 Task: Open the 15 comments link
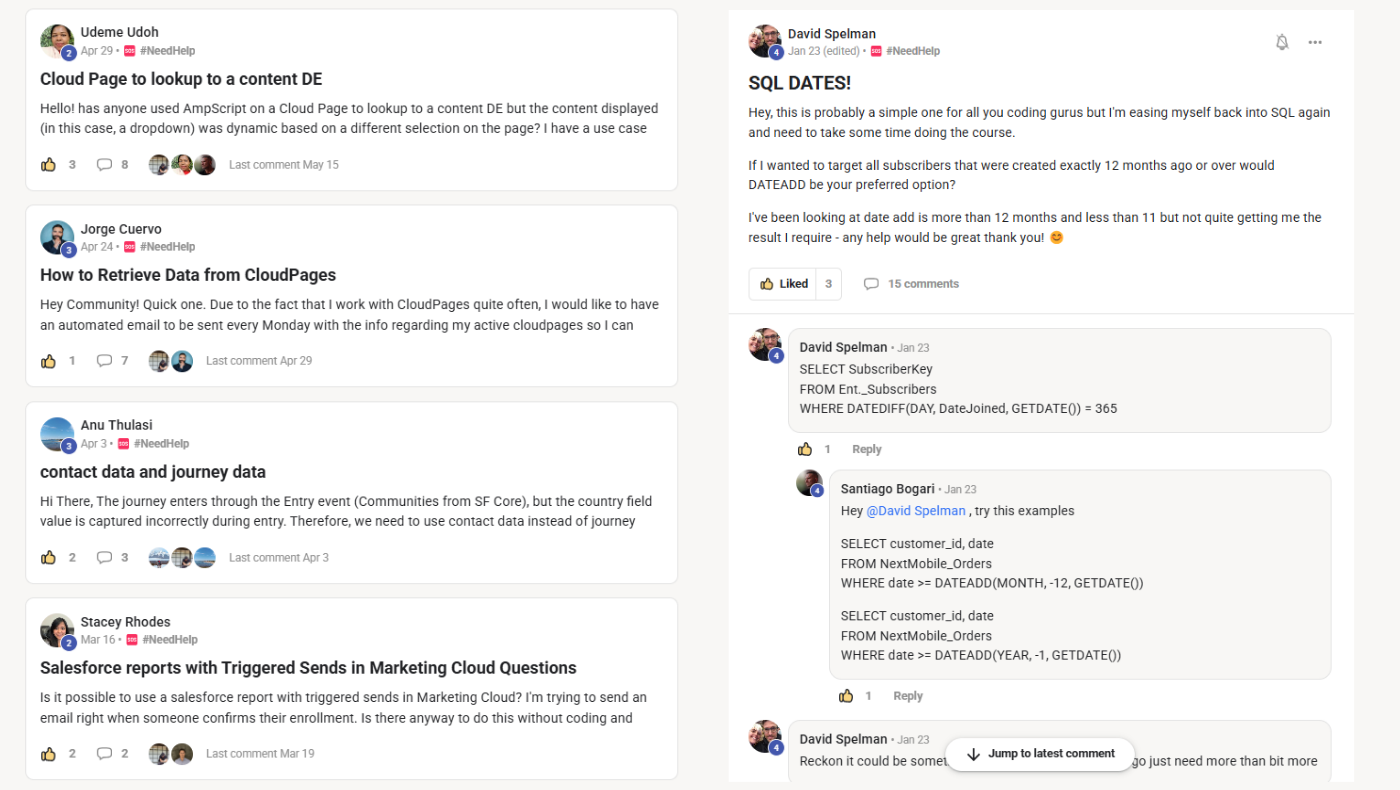click(911, 284)
